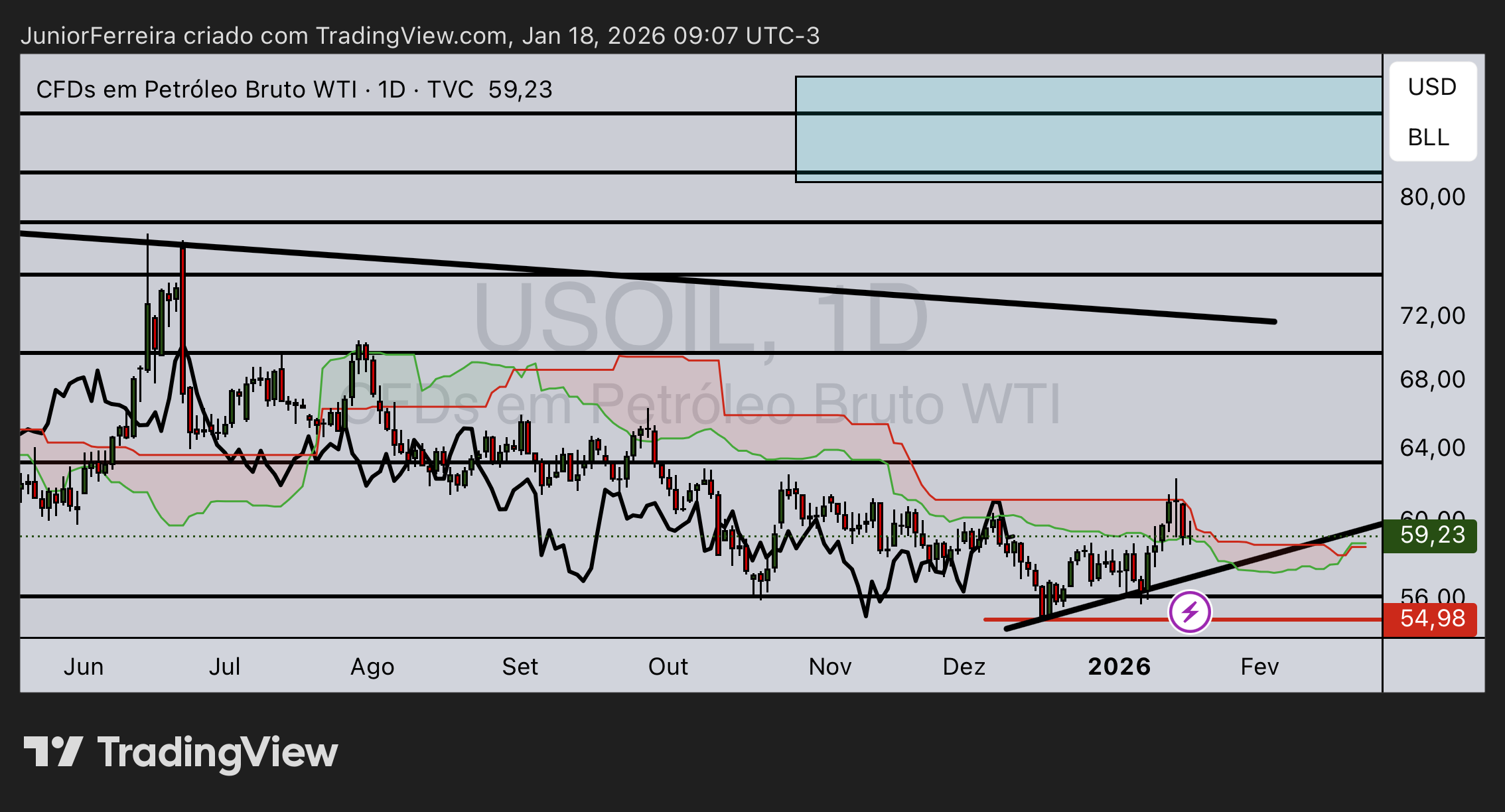Click the Nov label on time axis

tap(830, 666)
